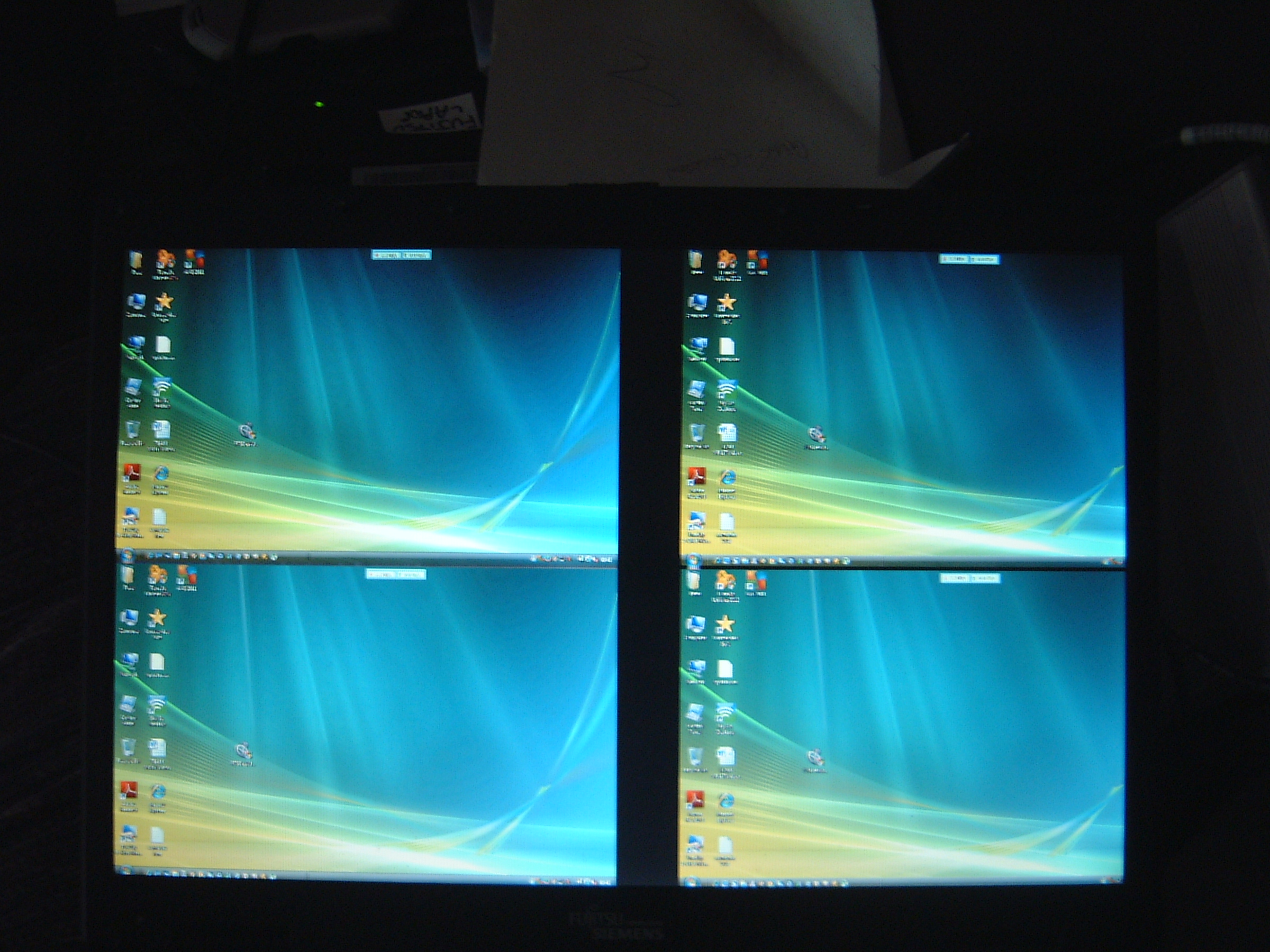The width and height of the screenshot is (1270, 952).
Task: Select the gold star shortcut in lower-left desktop copy
Action: coord(157,617)
